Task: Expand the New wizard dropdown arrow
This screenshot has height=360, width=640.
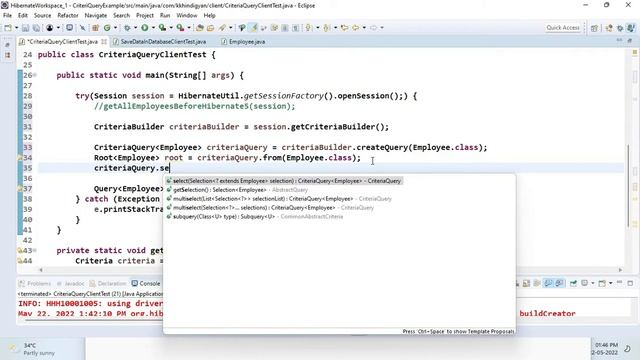Action: (x=16, y=28)
